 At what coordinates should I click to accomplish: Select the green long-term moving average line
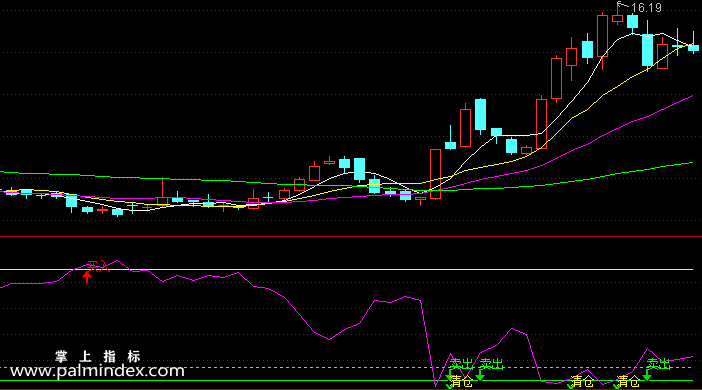tap(347, 183)
